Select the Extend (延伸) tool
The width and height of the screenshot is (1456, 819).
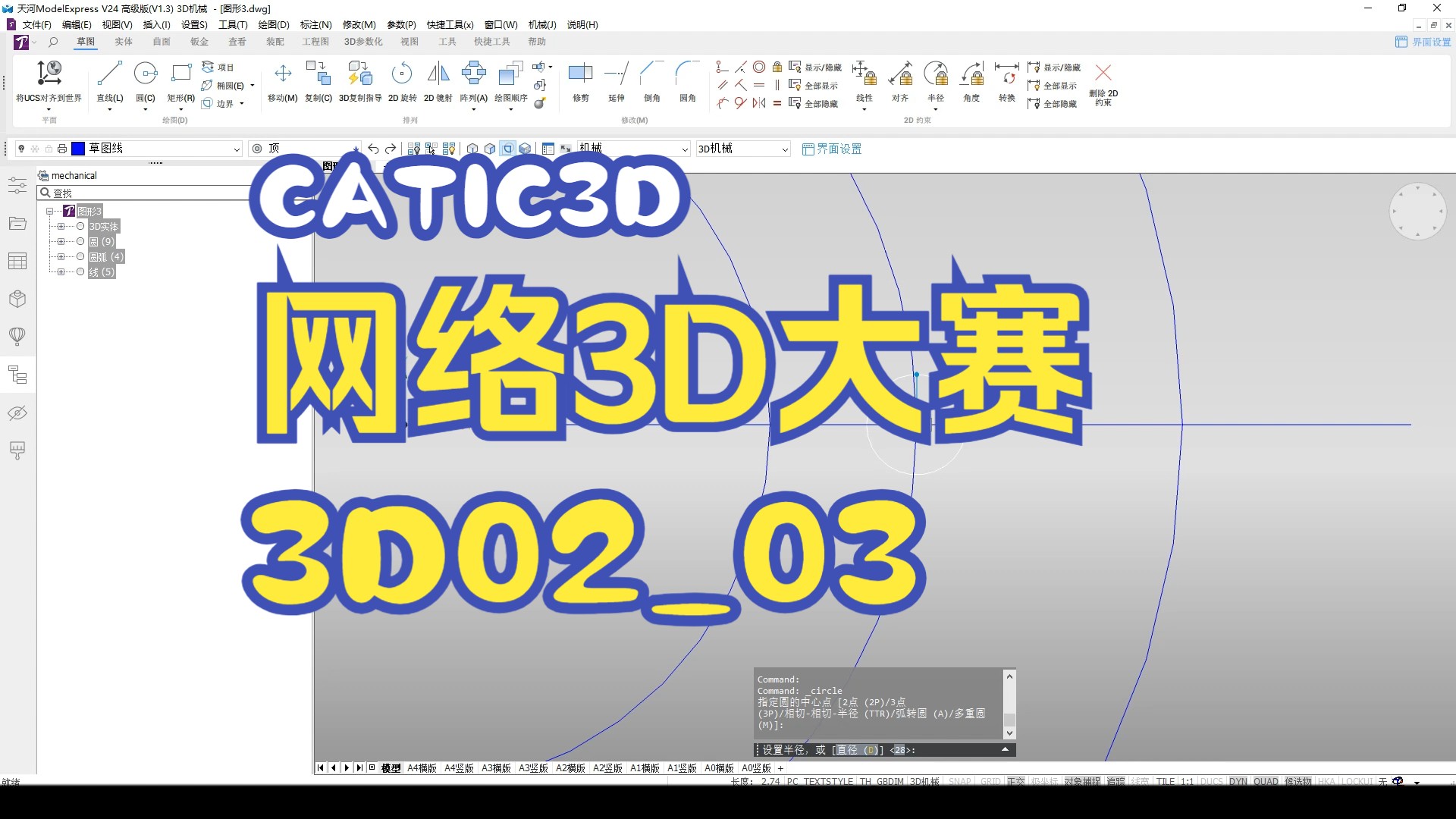(617, 82)
